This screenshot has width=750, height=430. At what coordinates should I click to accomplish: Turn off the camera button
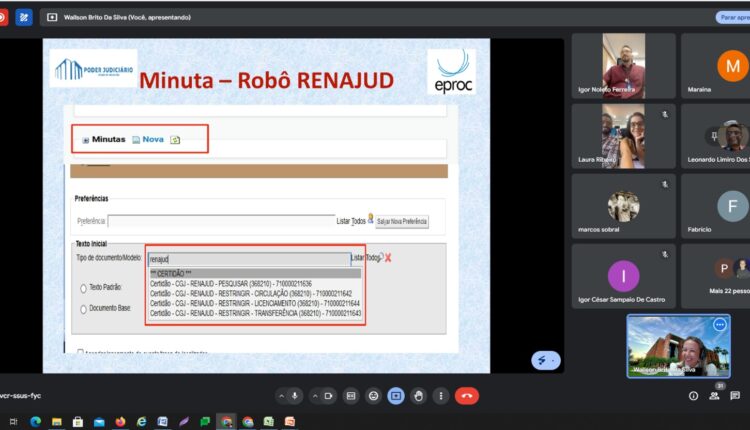coord(328,395)
